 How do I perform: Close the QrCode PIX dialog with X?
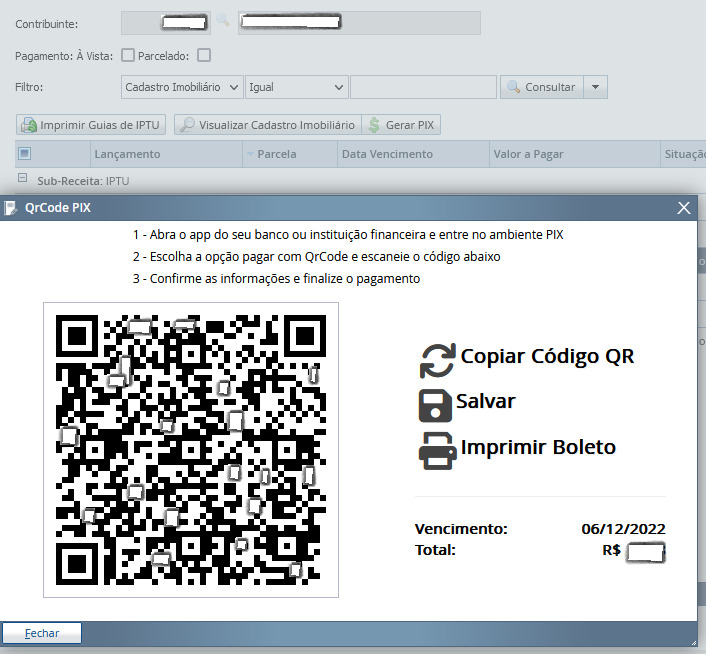684,208
